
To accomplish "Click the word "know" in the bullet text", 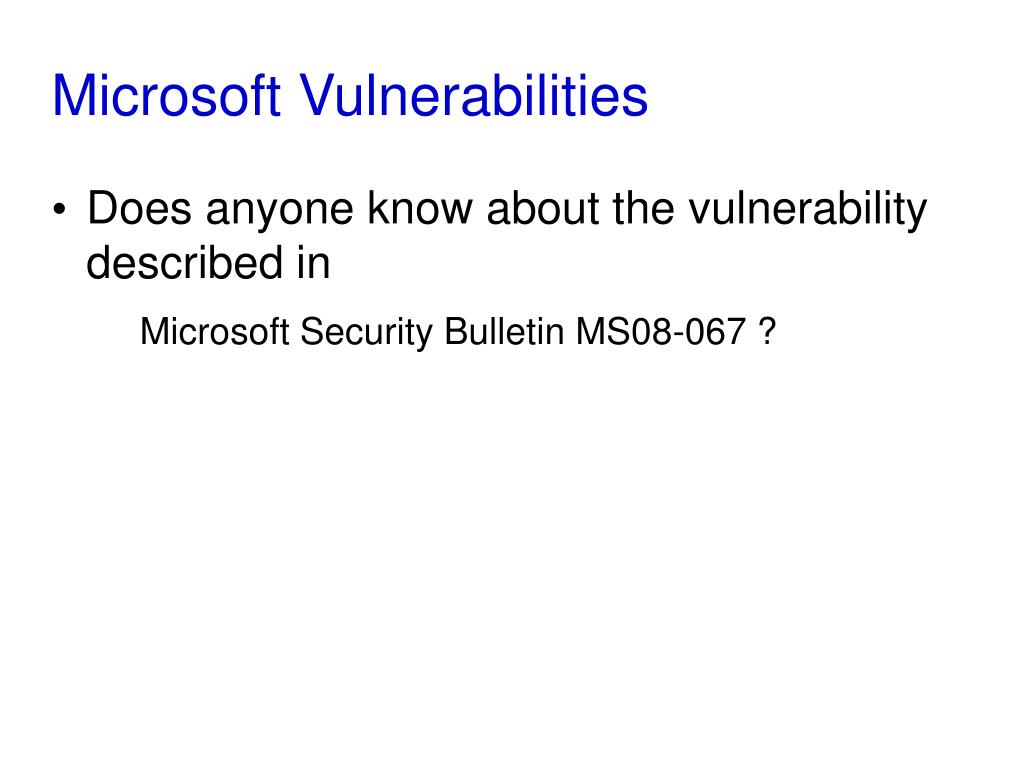I will tap(420, 208).
